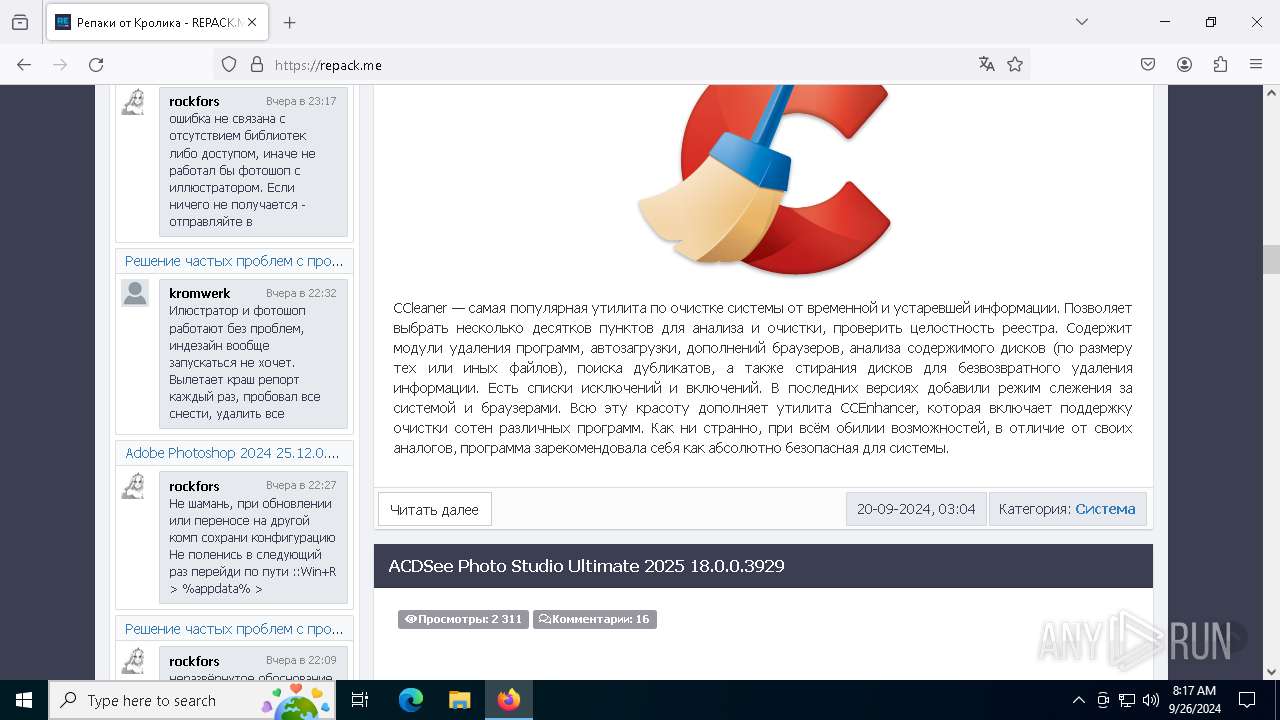View site security padlock info
This screenshot has height=720, width=1280.
point(257,64)
